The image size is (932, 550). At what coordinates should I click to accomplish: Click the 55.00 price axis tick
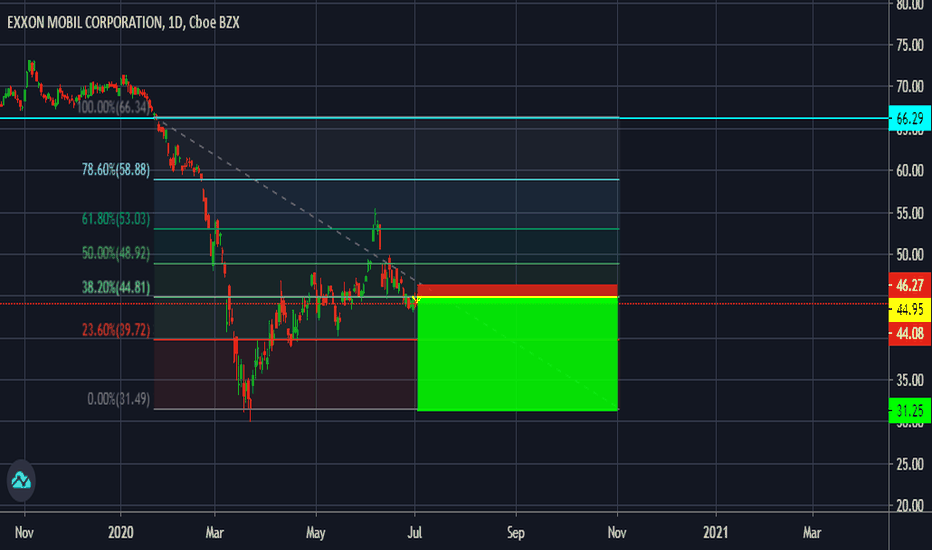point(910,213)
